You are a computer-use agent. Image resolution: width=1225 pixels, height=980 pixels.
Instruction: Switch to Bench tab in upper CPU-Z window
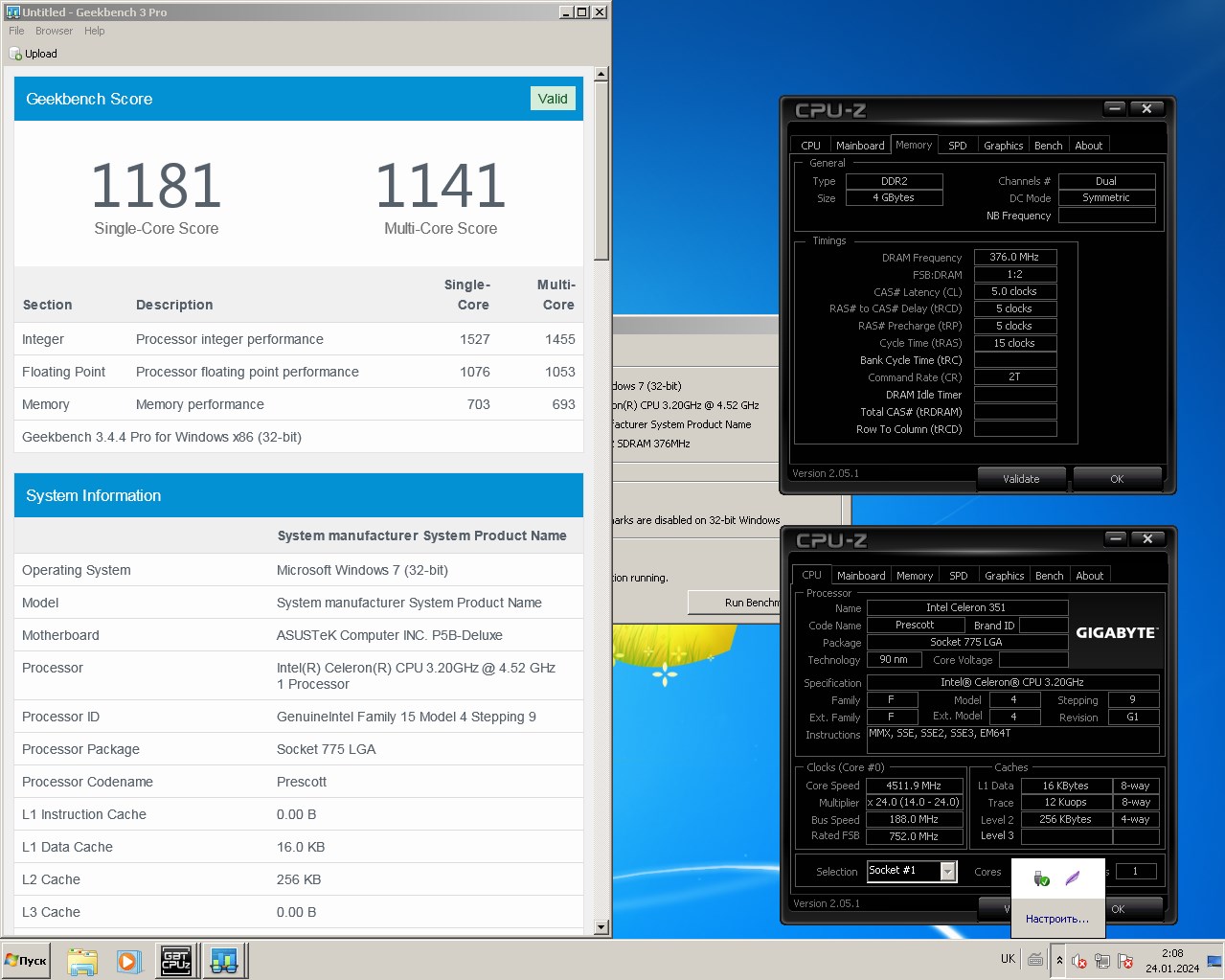tap(1049, 146)
